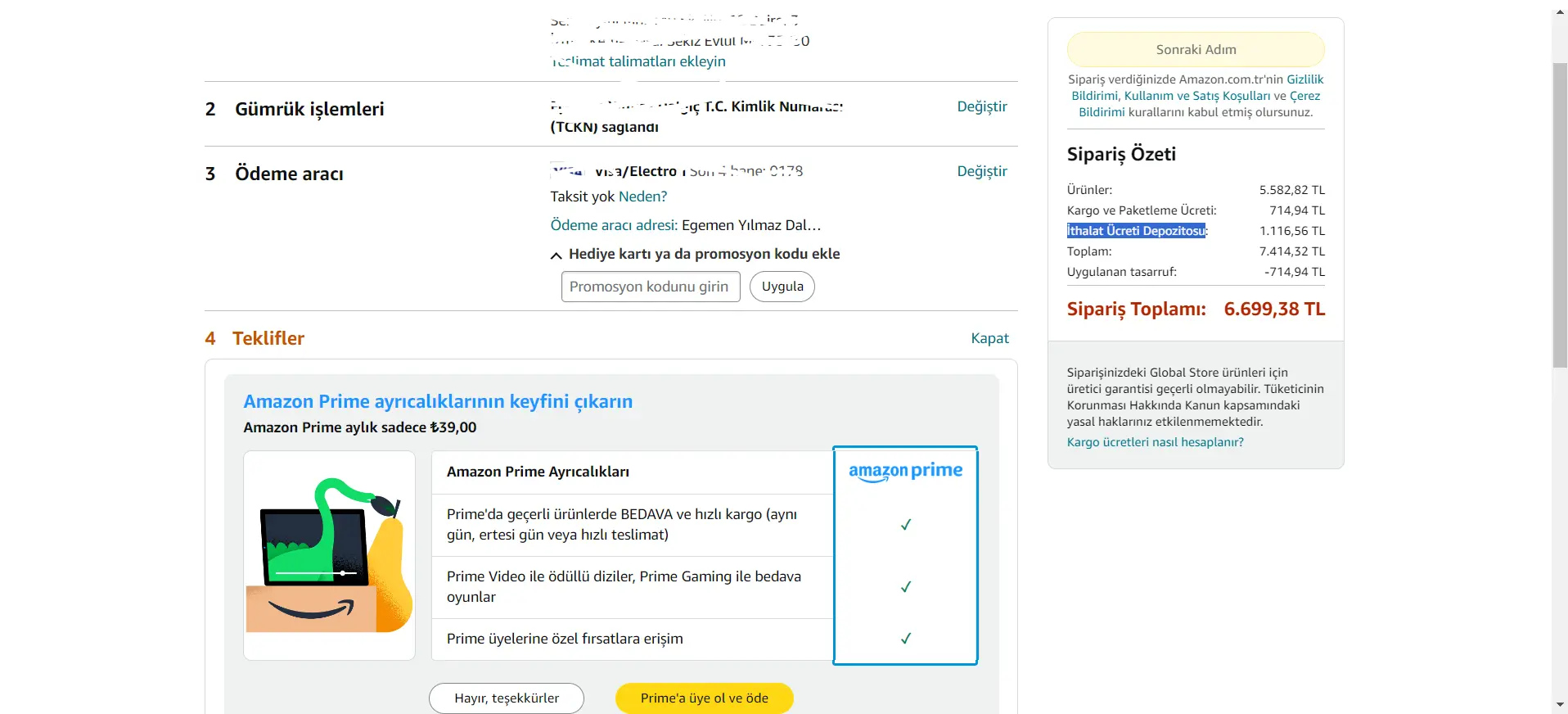Click the Ödeme aracı step heading

click(x=289, y=174)
